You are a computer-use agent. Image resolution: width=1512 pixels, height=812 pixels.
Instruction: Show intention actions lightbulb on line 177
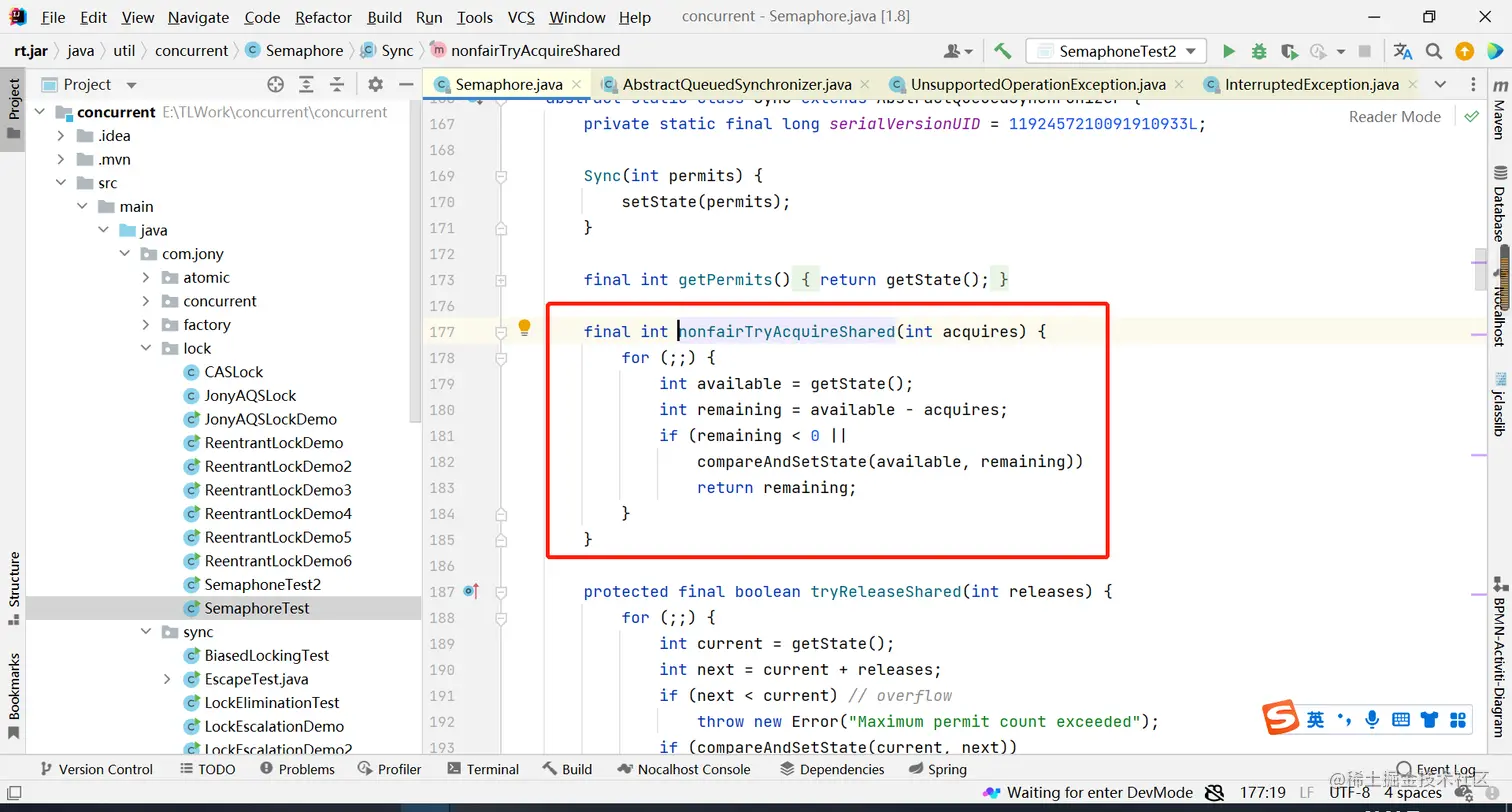[524, 328]
